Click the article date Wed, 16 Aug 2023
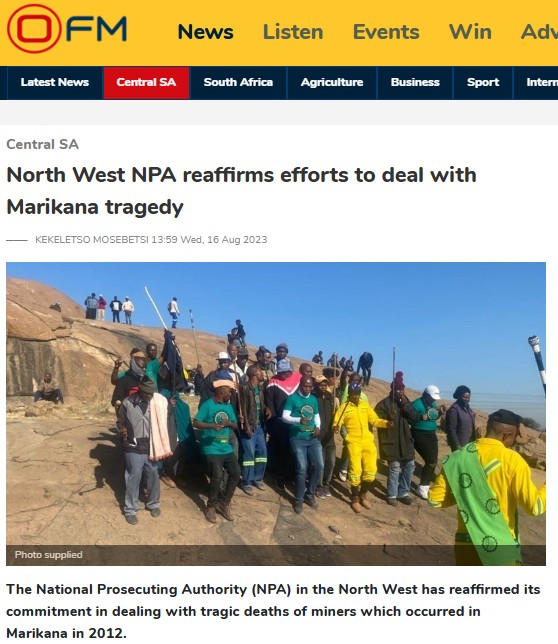This screenshot has width=558, height=644. [x=224, y=240]
